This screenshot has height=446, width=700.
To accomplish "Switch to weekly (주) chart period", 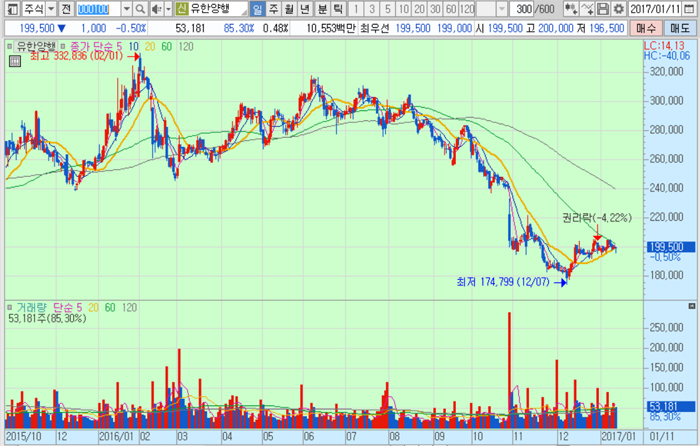I will tap(273, 9).
